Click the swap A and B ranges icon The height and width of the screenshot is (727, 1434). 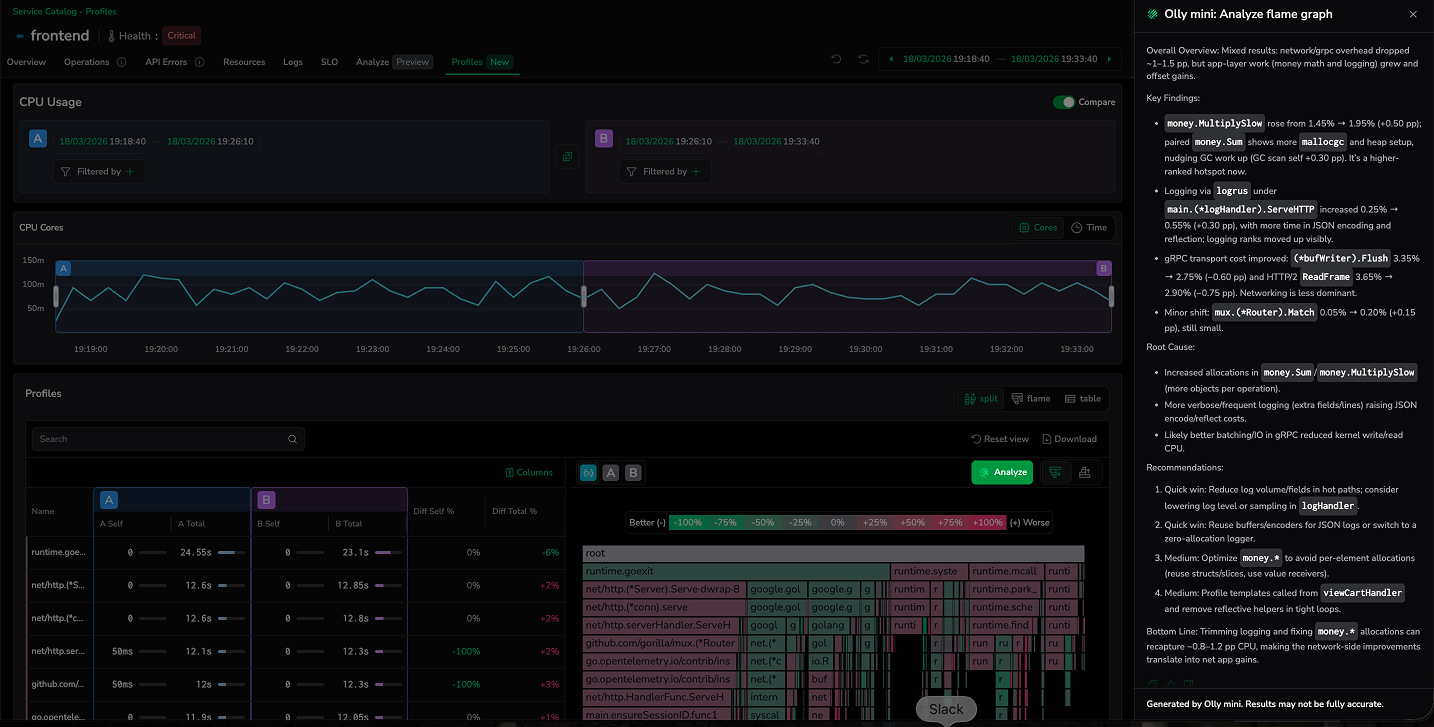pos(567,157)
